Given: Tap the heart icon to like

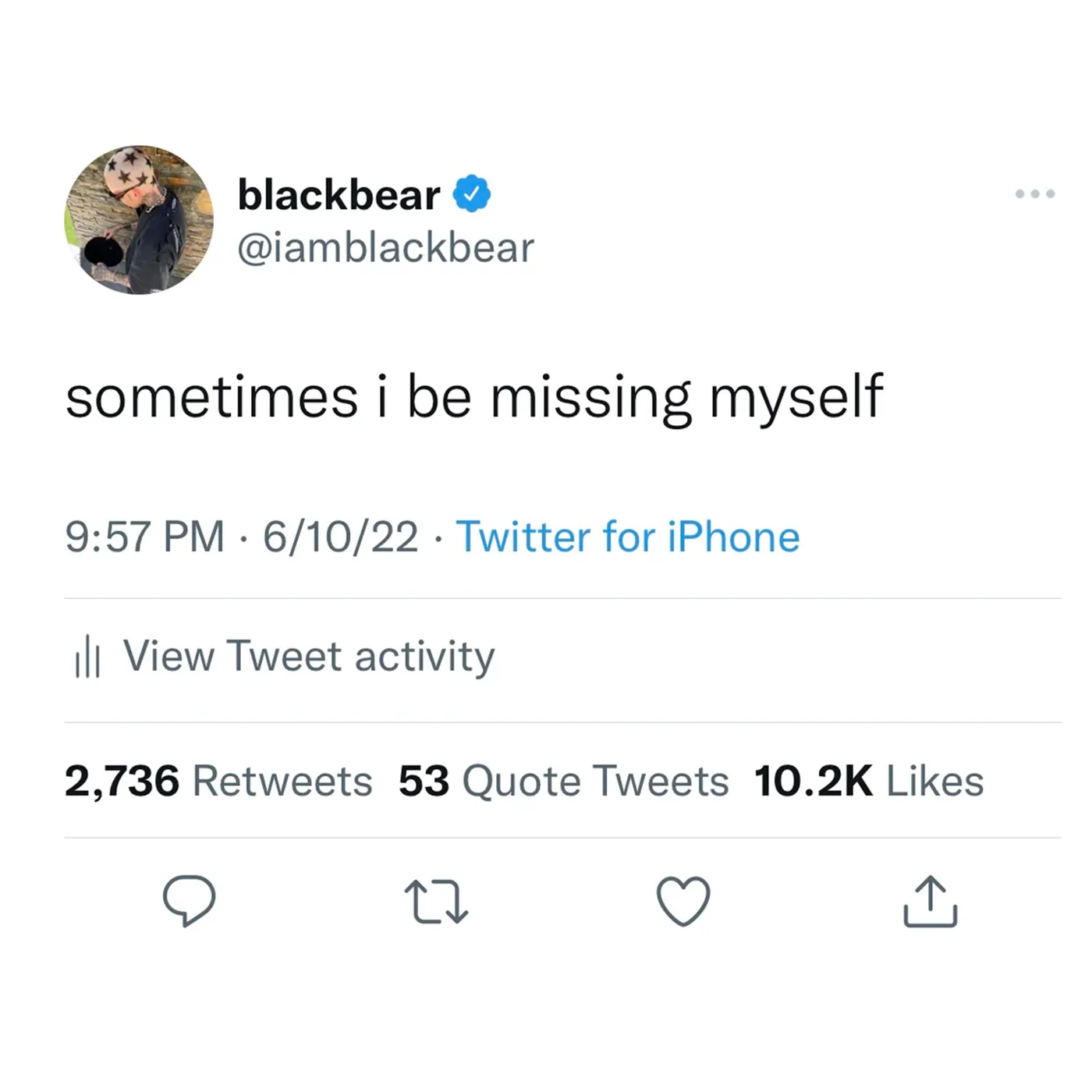Looking at the screenshot, I should [x=682, y=902].
